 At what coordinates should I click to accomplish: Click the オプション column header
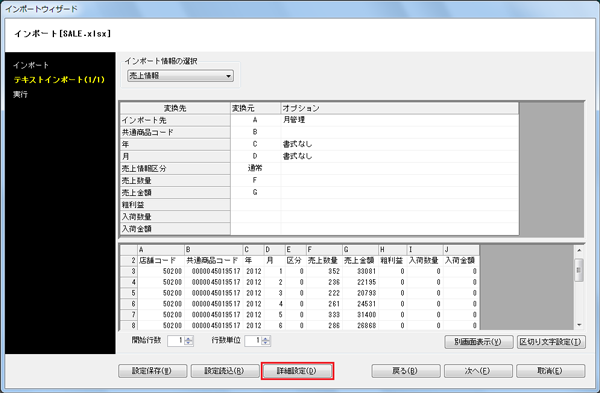pos(399,108)
